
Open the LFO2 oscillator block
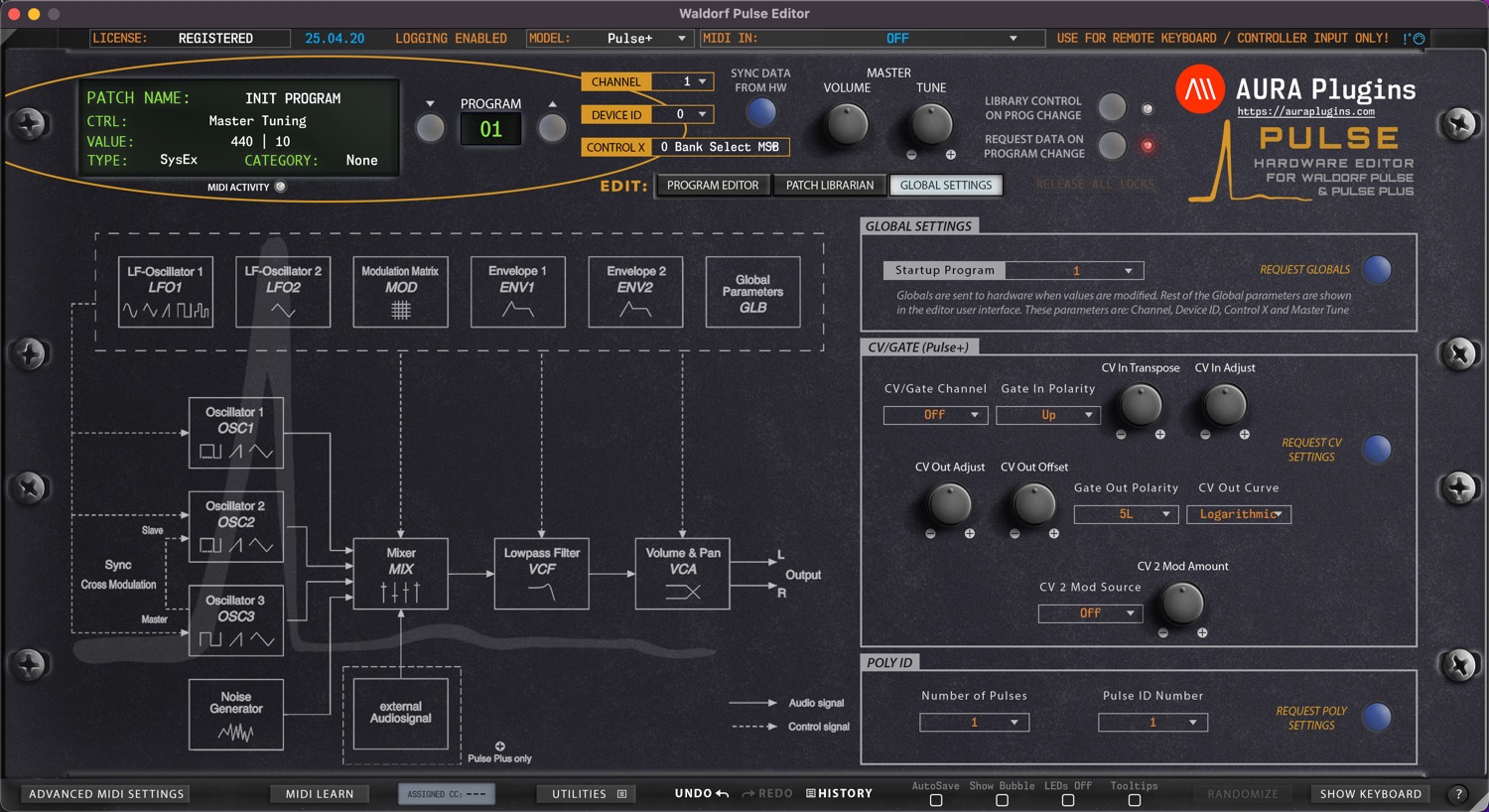[283, 292]
